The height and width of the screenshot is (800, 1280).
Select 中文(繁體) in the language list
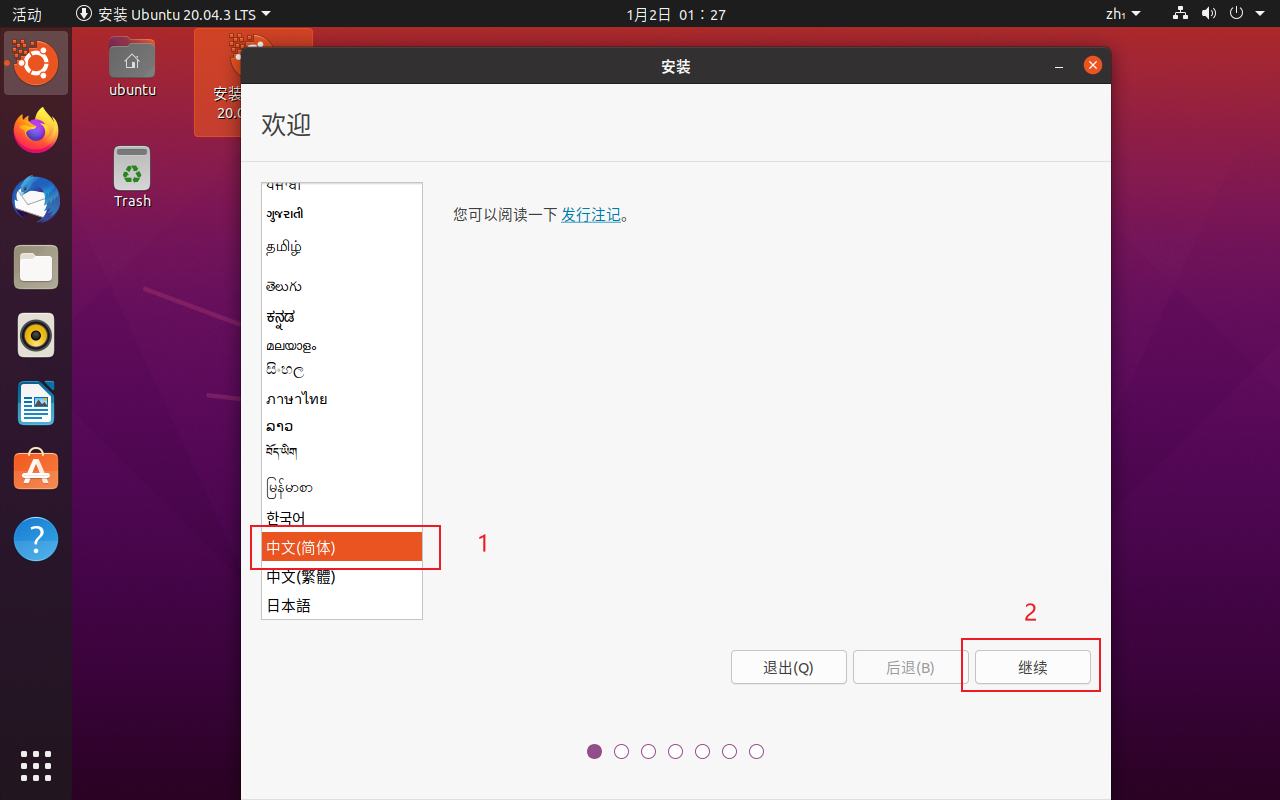click(342, 576)
